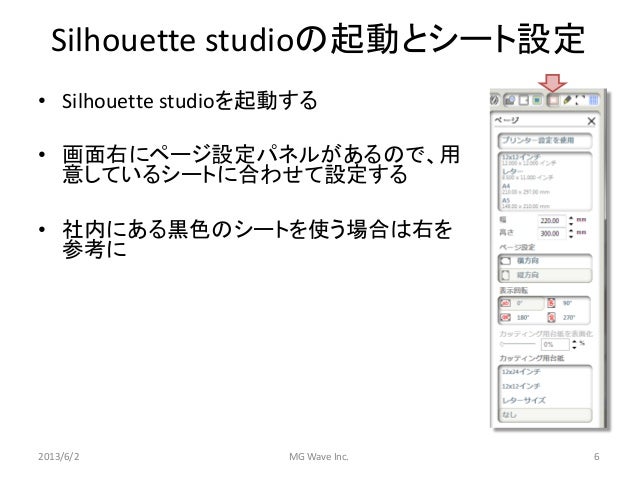
Task: Decrease mat transparency with down arrow
Action: click(574, 347)
